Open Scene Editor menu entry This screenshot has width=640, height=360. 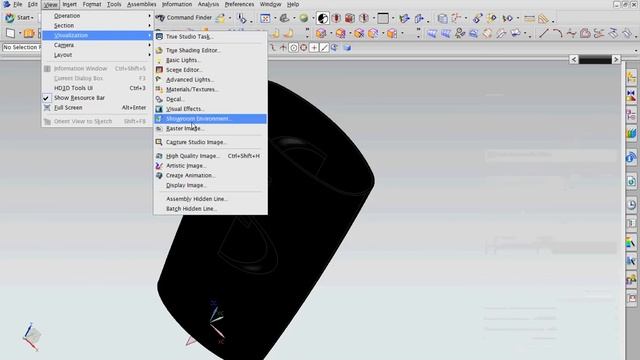tap(210, 70)
